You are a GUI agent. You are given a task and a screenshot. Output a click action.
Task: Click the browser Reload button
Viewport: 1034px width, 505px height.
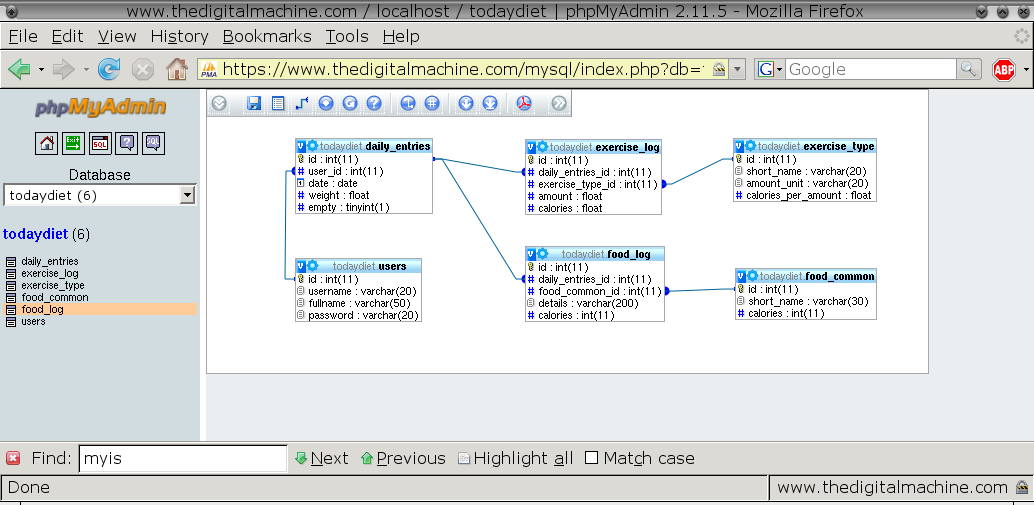pos(109,69)
